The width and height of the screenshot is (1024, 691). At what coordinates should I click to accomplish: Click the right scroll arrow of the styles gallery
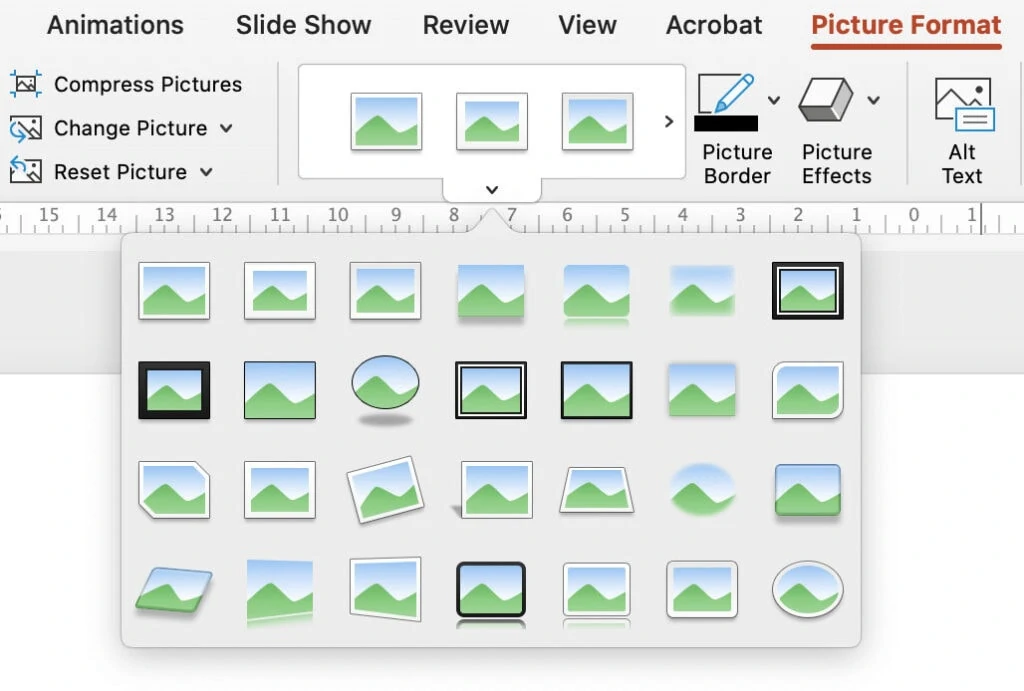pyautogui.click(x=668, y=120)
